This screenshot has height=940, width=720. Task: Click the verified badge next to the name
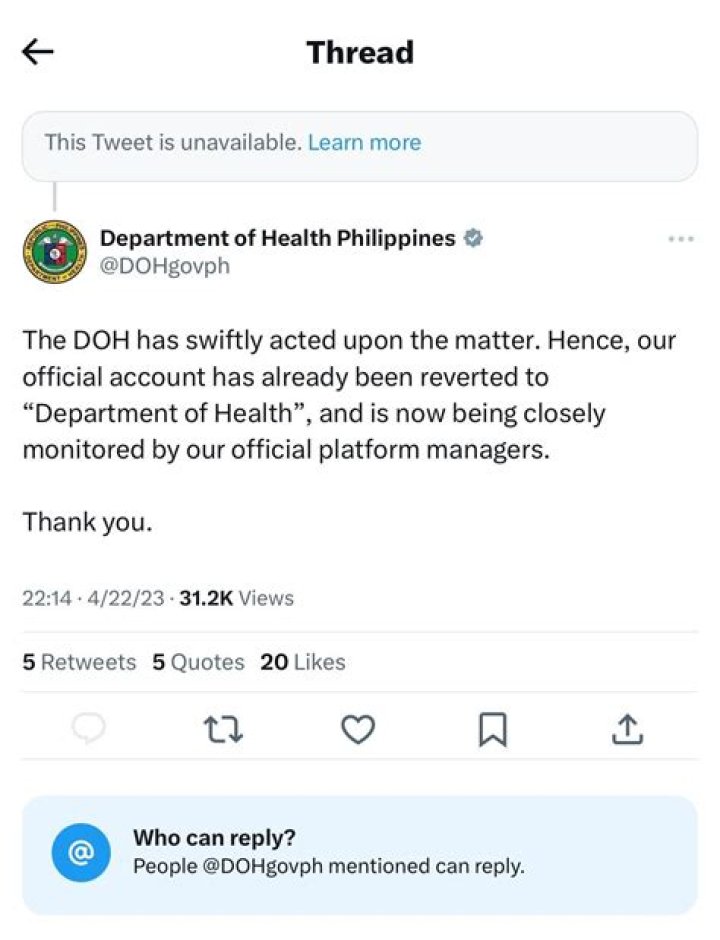pyautogui.click(x=473, y=238)
